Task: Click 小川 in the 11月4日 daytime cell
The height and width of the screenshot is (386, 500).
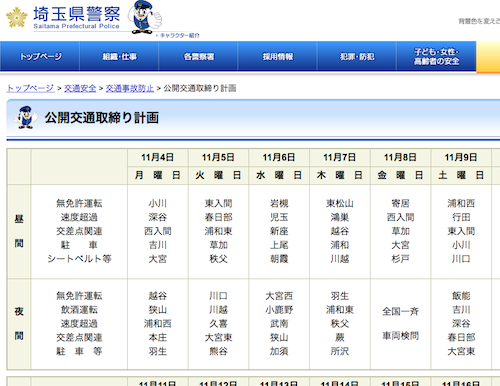Action: 158,203
